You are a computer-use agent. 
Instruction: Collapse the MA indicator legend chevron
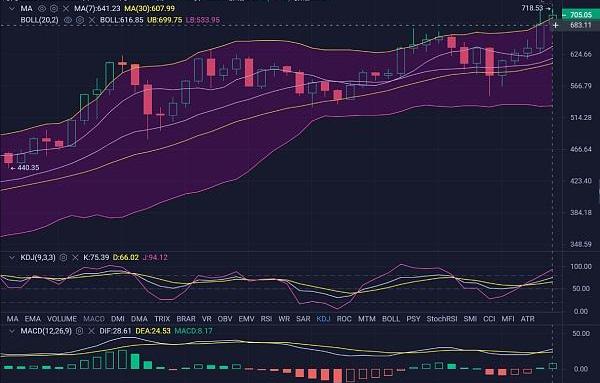(12, 8)
